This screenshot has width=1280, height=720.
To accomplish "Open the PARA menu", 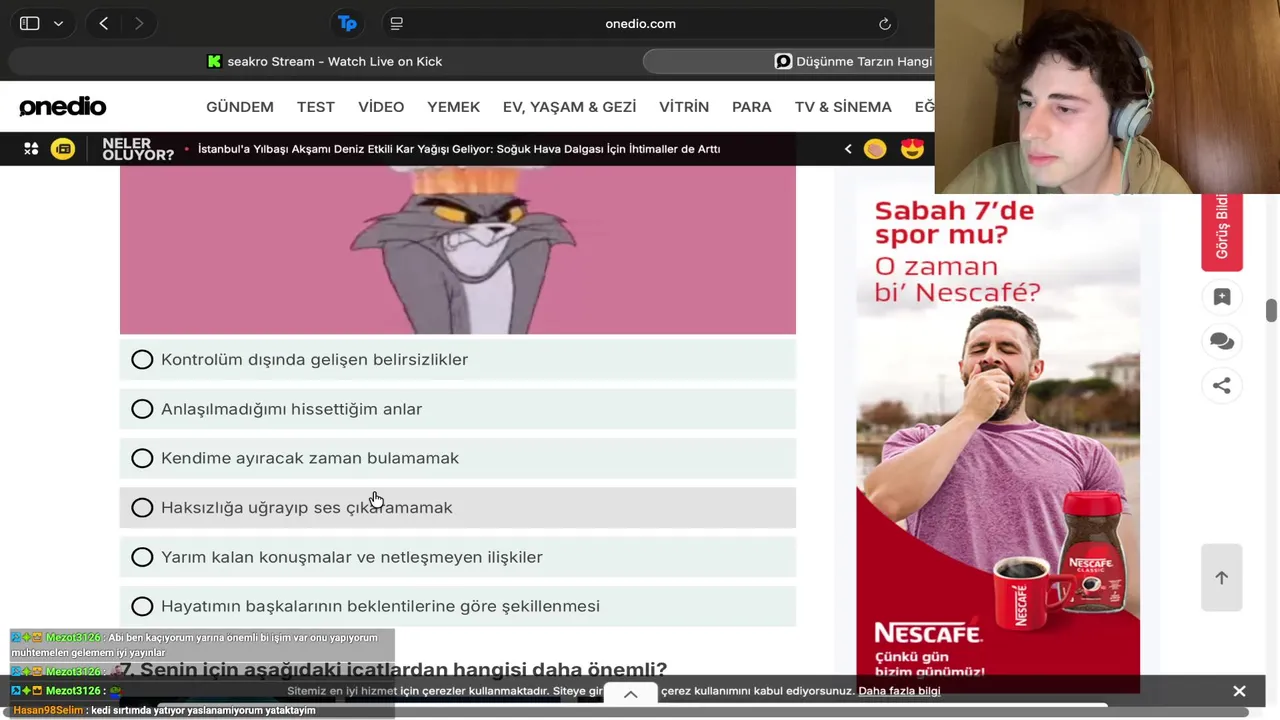I will 752,107.
